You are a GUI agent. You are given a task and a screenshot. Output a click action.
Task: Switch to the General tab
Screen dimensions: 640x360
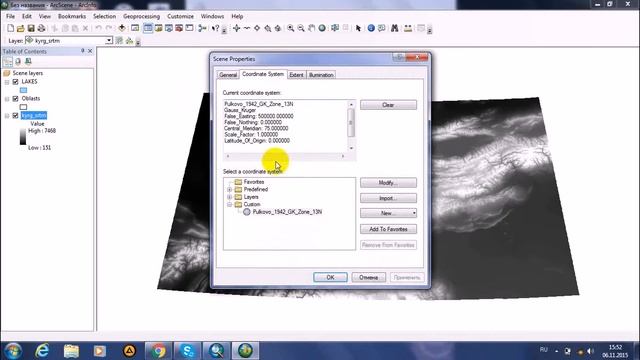tap(228, 75)
